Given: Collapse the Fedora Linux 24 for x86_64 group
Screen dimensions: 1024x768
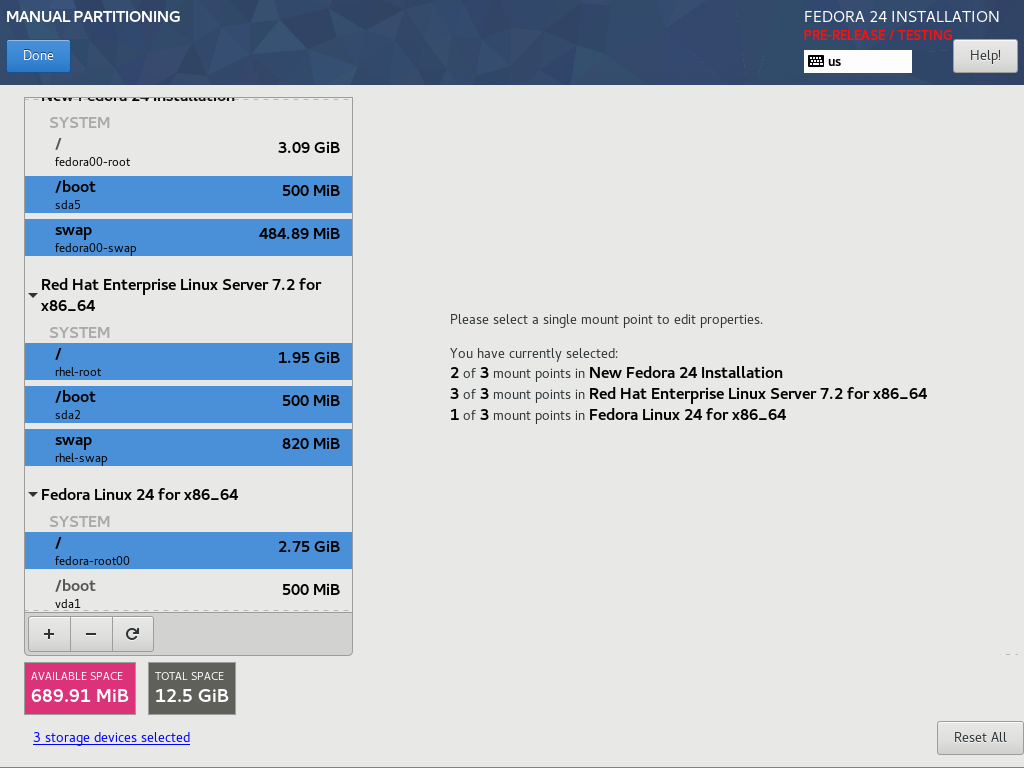Looking at the screenshot, I should pyautogui.click(x=33, y=495).
